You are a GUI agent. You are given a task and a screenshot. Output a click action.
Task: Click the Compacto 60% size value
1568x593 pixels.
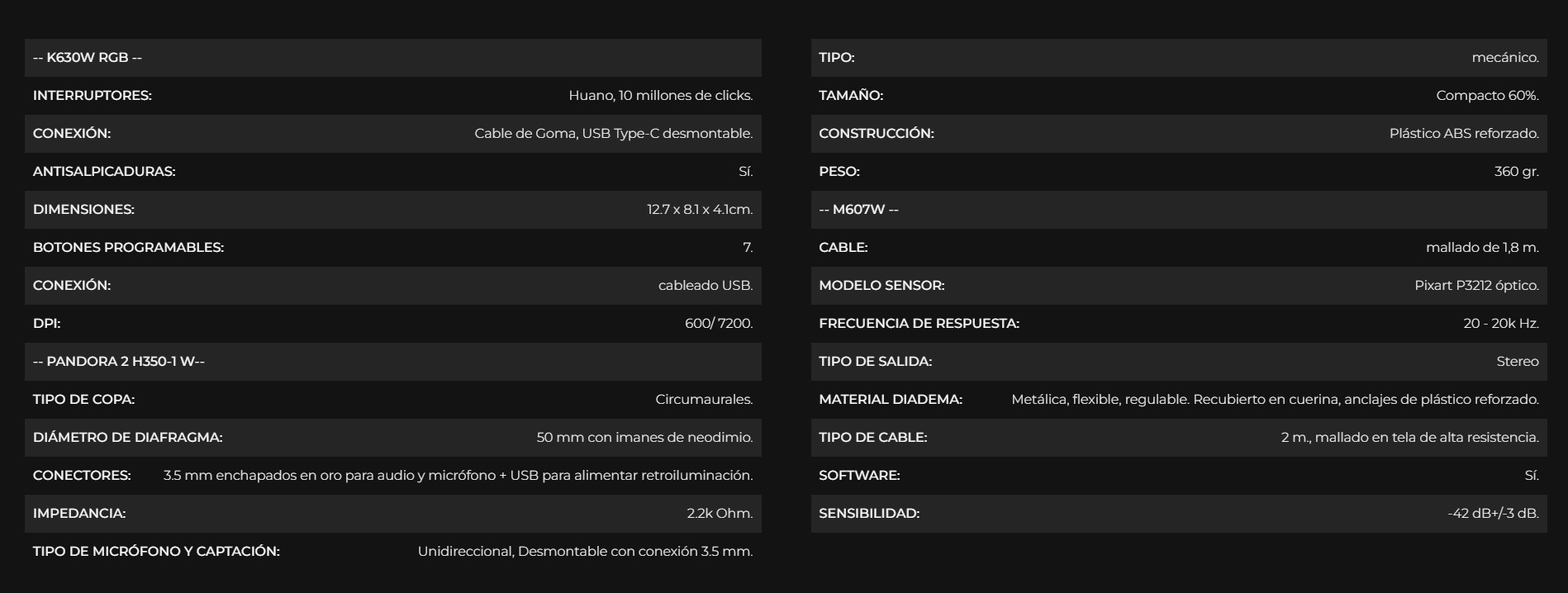1487,96
